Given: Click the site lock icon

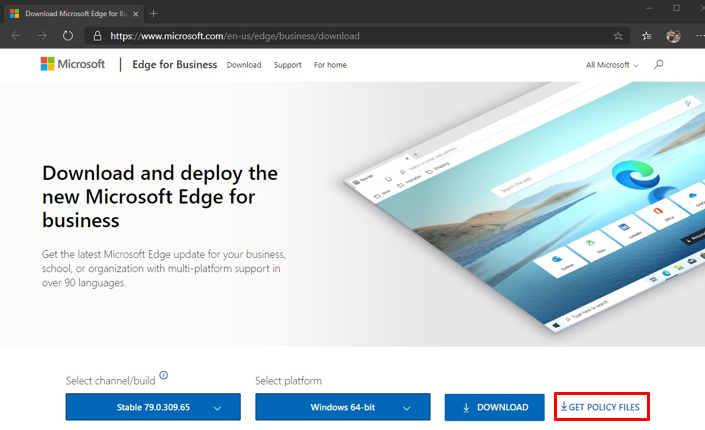Looking at the screenshot, I should 97,36.
